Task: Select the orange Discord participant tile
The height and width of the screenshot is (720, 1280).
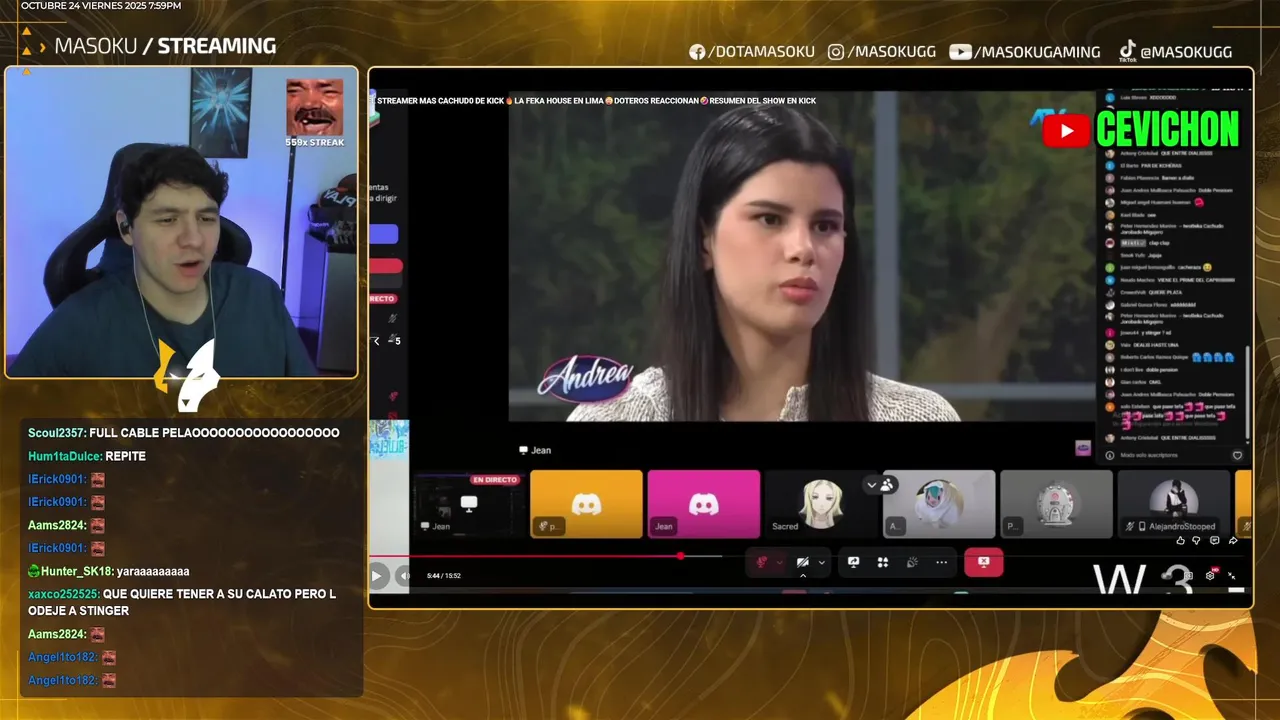Action: [586, 504]
